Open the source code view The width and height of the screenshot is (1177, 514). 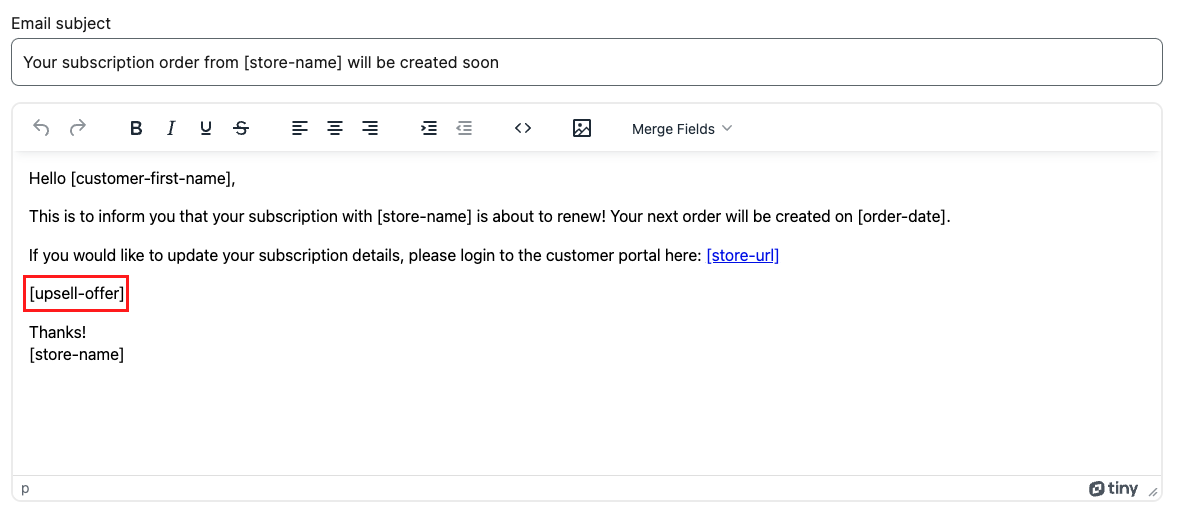(523, 128)
